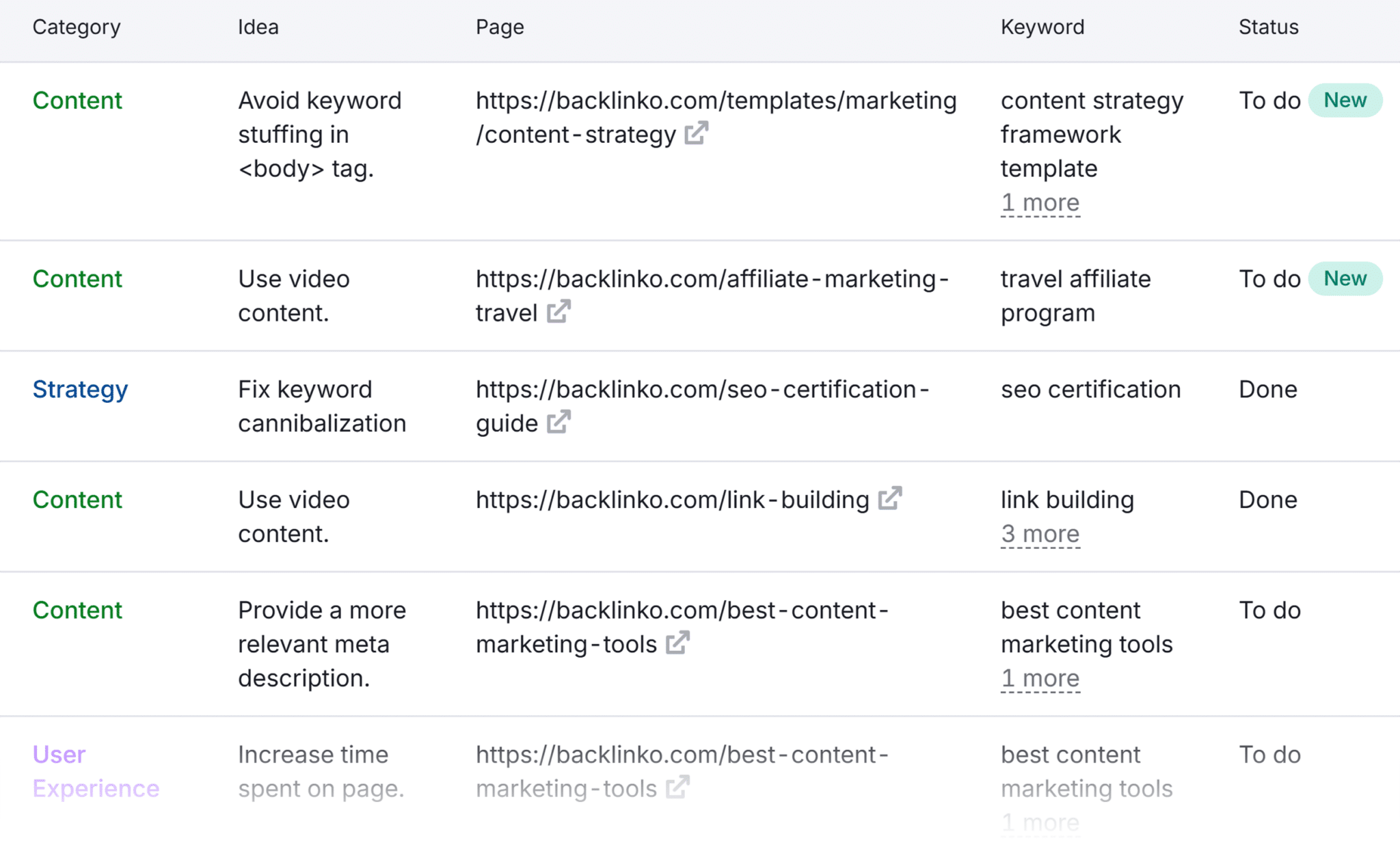Image resolution: width=1400 pixels, height=858 pixels.
Task: Click 'To do' status for content-strategy row
Action: [x=1269, y=100]
